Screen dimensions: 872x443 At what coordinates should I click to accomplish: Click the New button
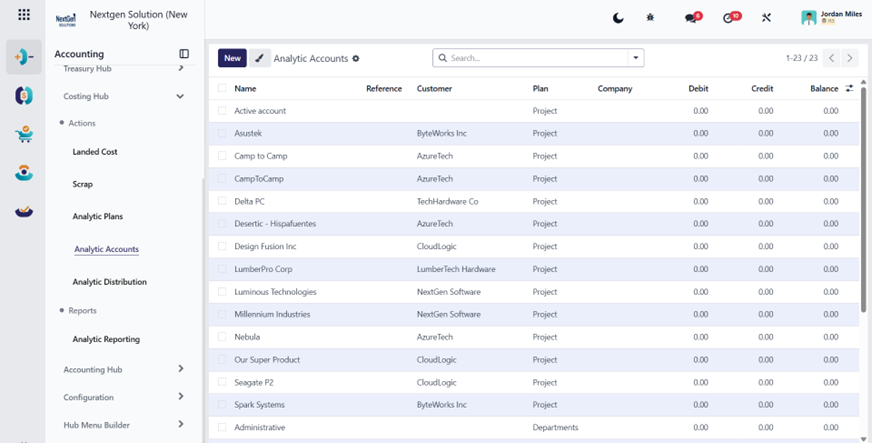(x=232, y=58)
